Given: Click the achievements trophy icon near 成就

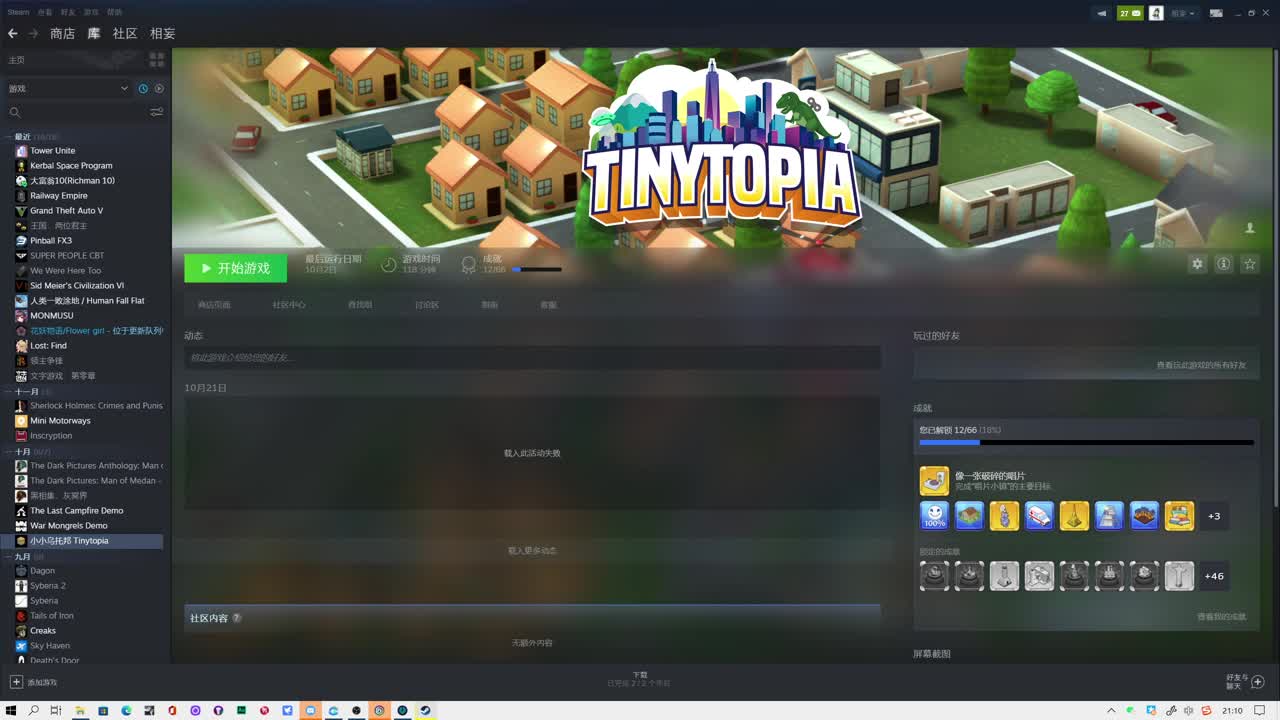Looking at the screenshot, I should pos(468,264).
